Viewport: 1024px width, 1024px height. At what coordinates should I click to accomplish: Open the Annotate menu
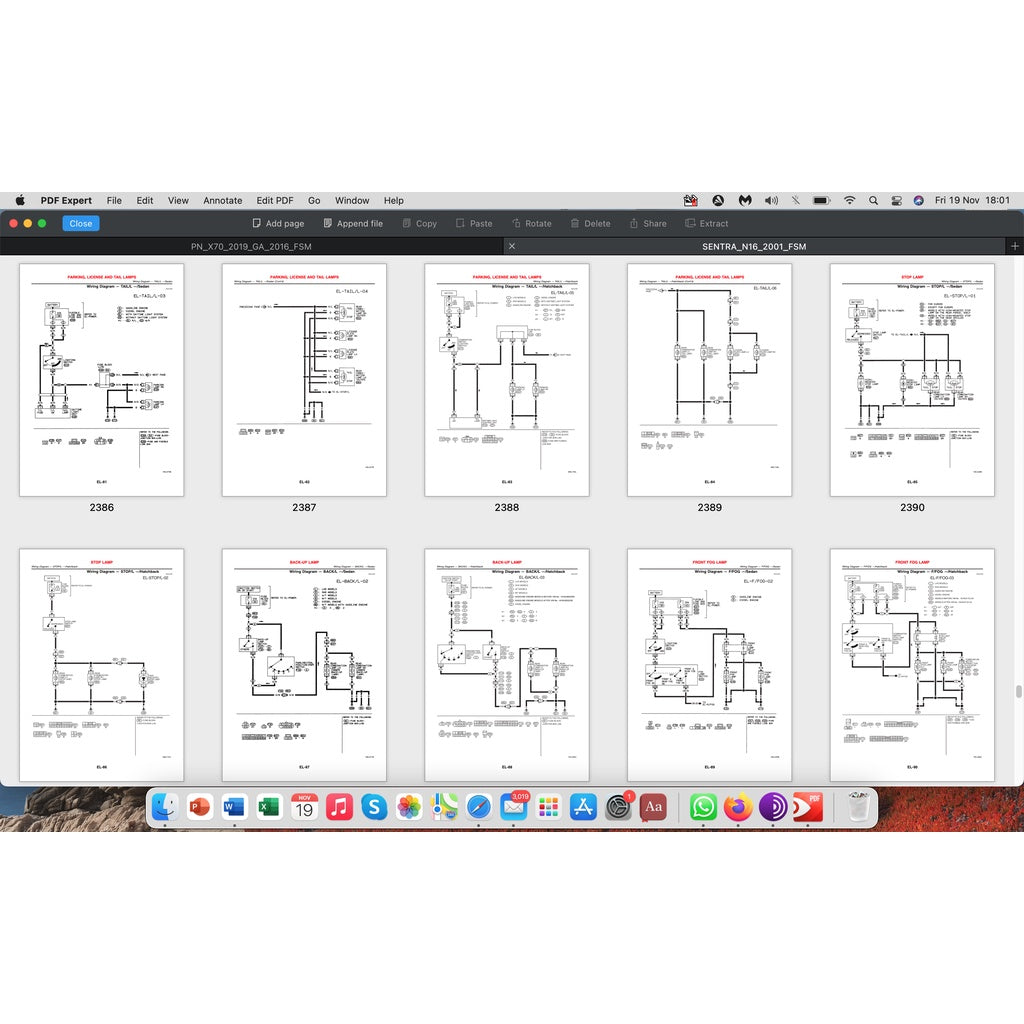222,200
